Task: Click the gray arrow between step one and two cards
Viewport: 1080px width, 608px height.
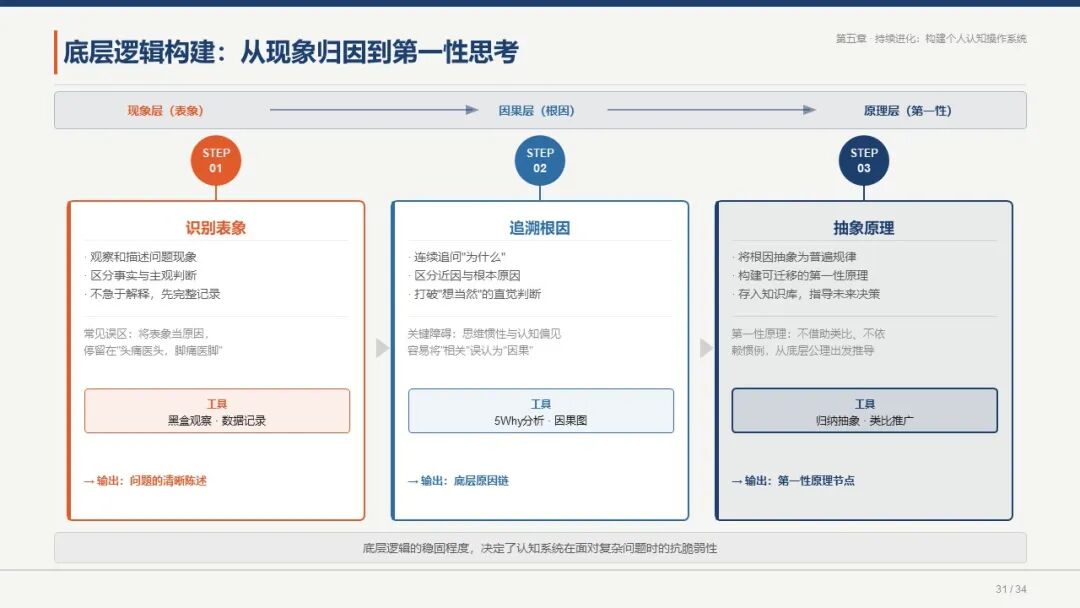Action: click(382, 348)
